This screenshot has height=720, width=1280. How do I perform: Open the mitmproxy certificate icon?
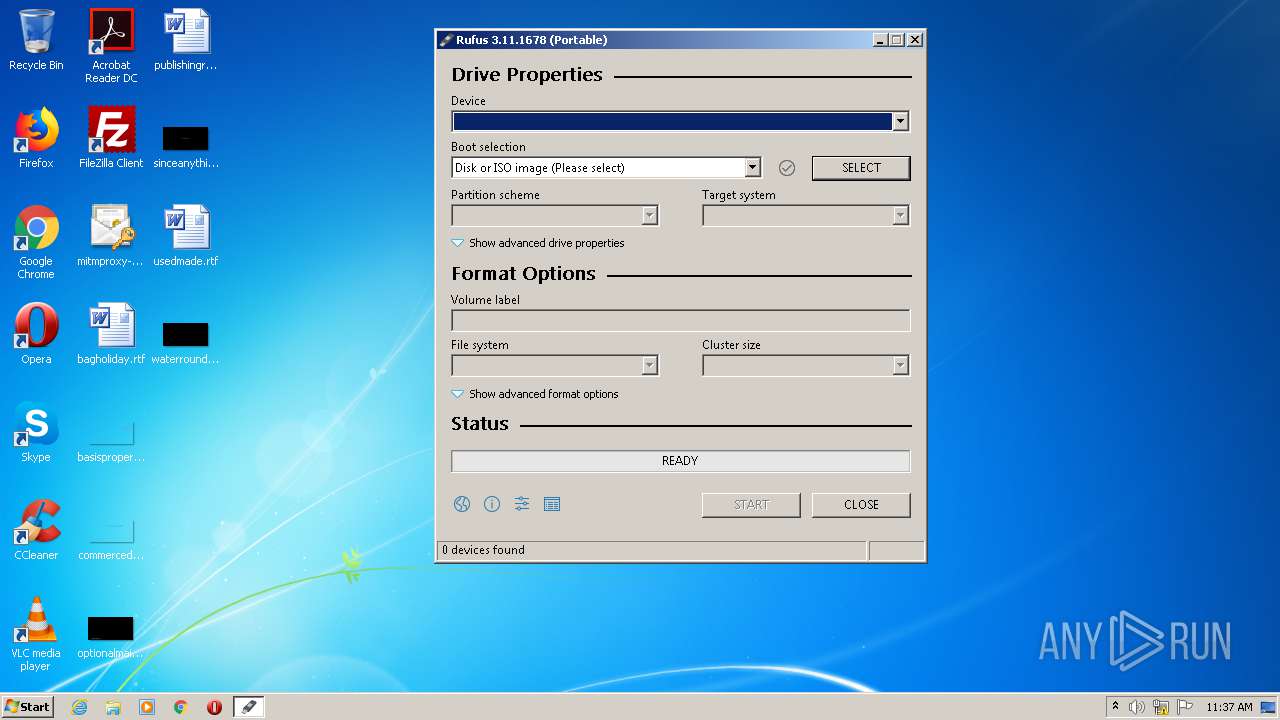pyautogui.click(x=111, y=236)
